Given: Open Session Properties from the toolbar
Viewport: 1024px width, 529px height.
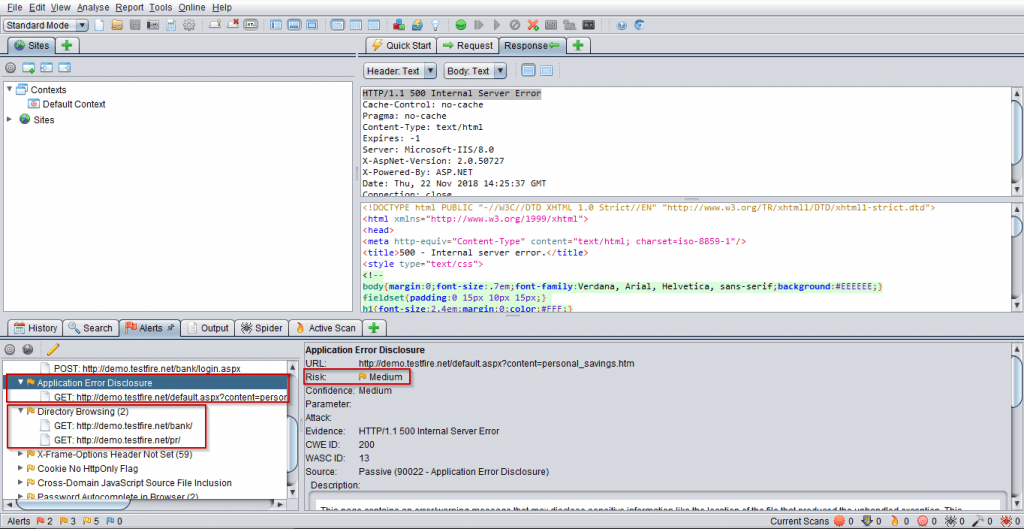Looking at the screenshot, I should pyautogui.click(x=171, y=25).
